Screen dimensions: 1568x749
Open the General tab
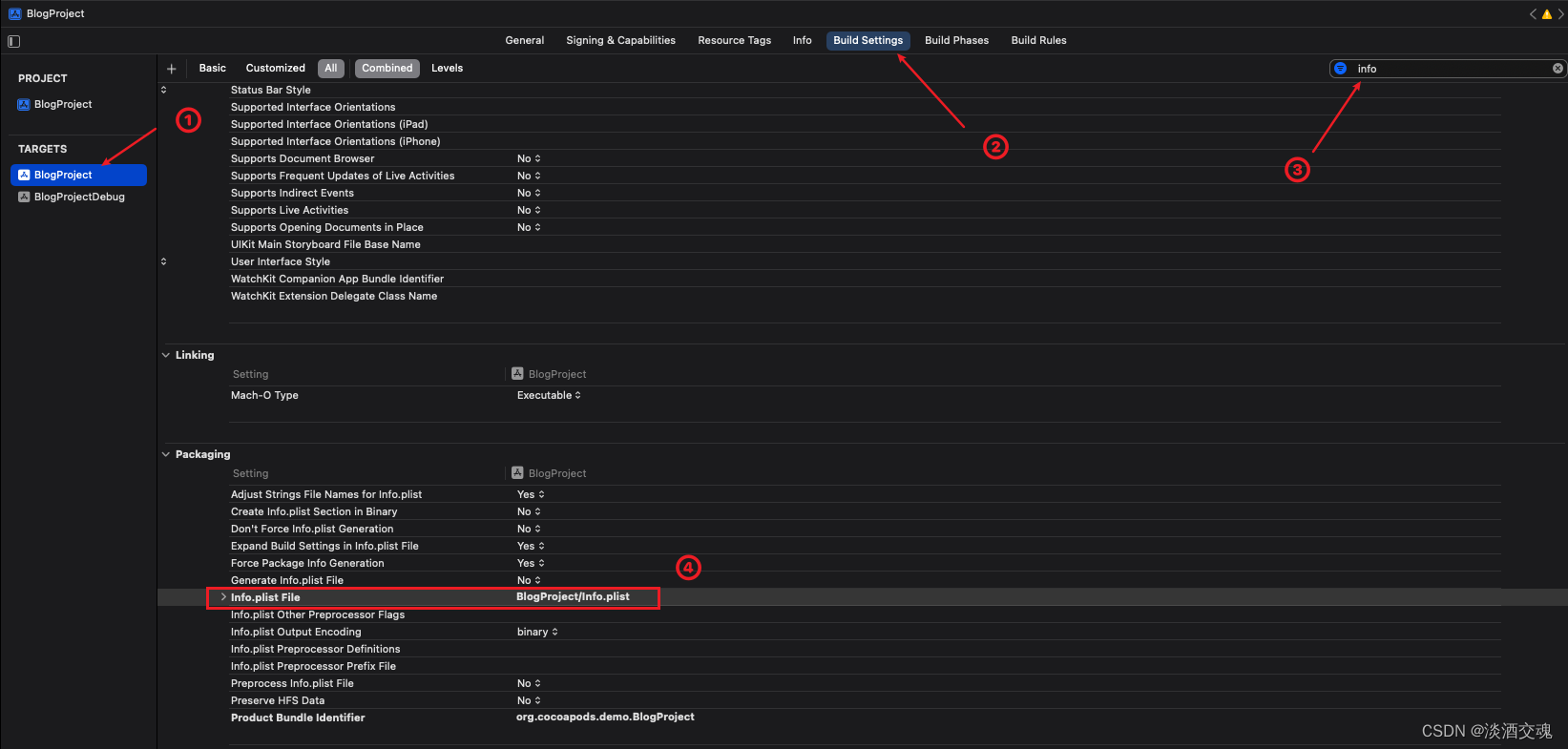click(525, 40)
